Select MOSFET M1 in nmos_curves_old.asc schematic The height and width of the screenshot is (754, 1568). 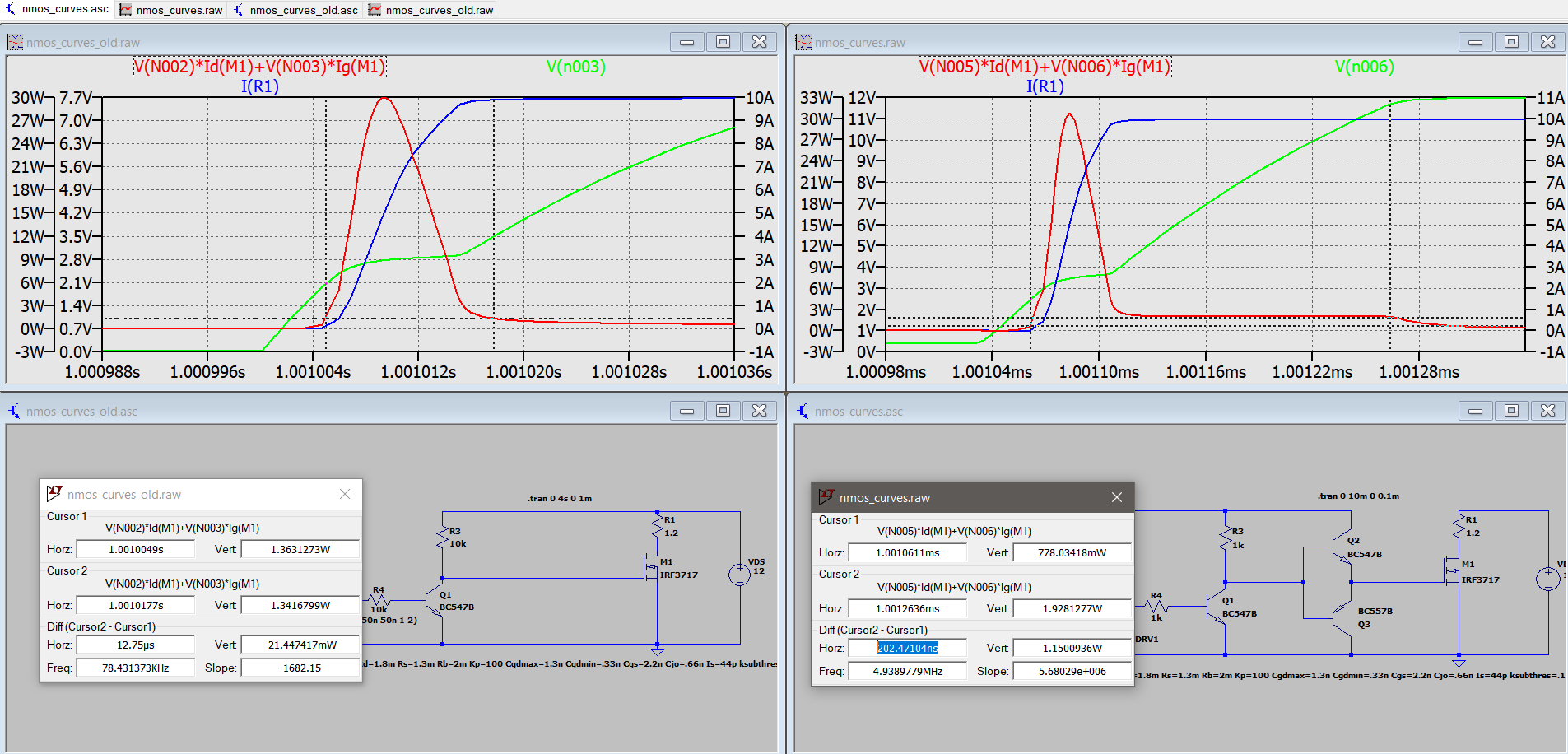tap(652, 566)
